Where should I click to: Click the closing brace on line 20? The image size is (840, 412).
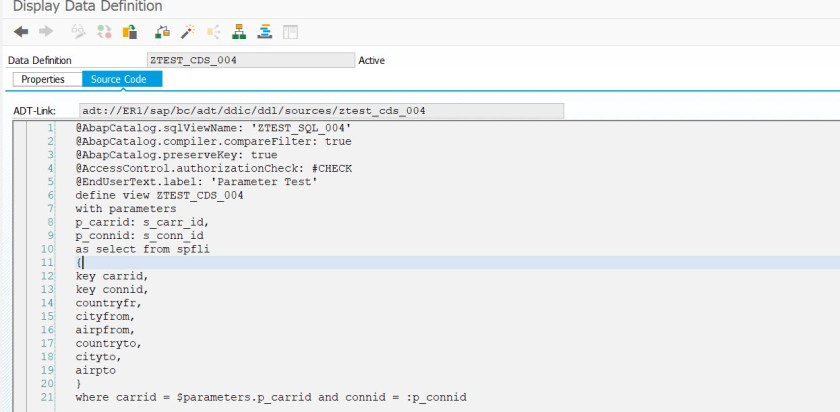tap(79, 384)
